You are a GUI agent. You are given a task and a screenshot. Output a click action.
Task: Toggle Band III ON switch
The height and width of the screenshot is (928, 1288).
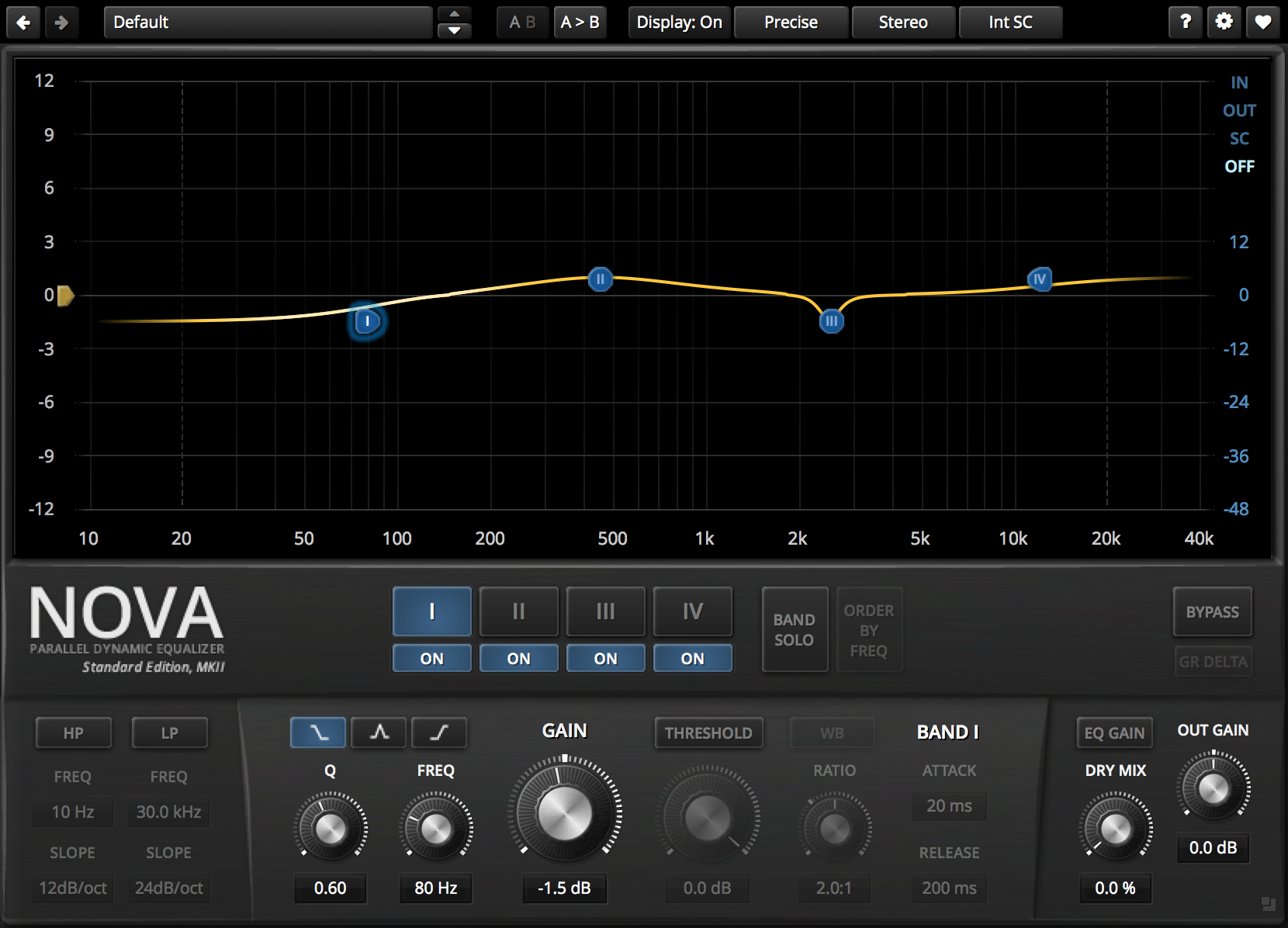[605, 658]
